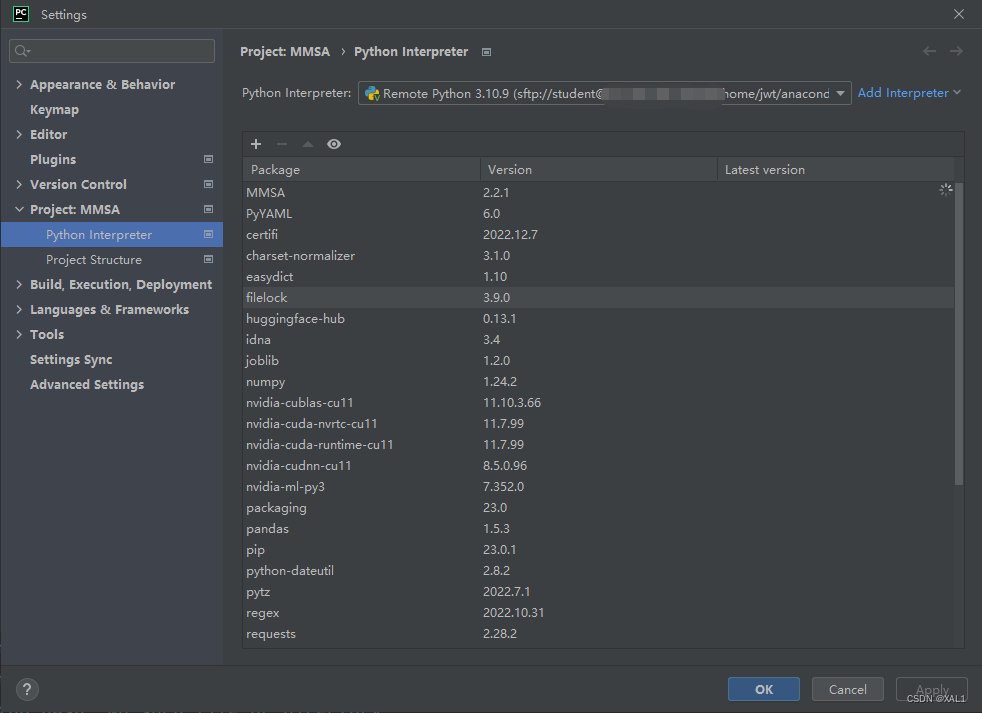The image size is (982, 713).
Task: Select the charset-normalizer package row
Action: (598, 256)
